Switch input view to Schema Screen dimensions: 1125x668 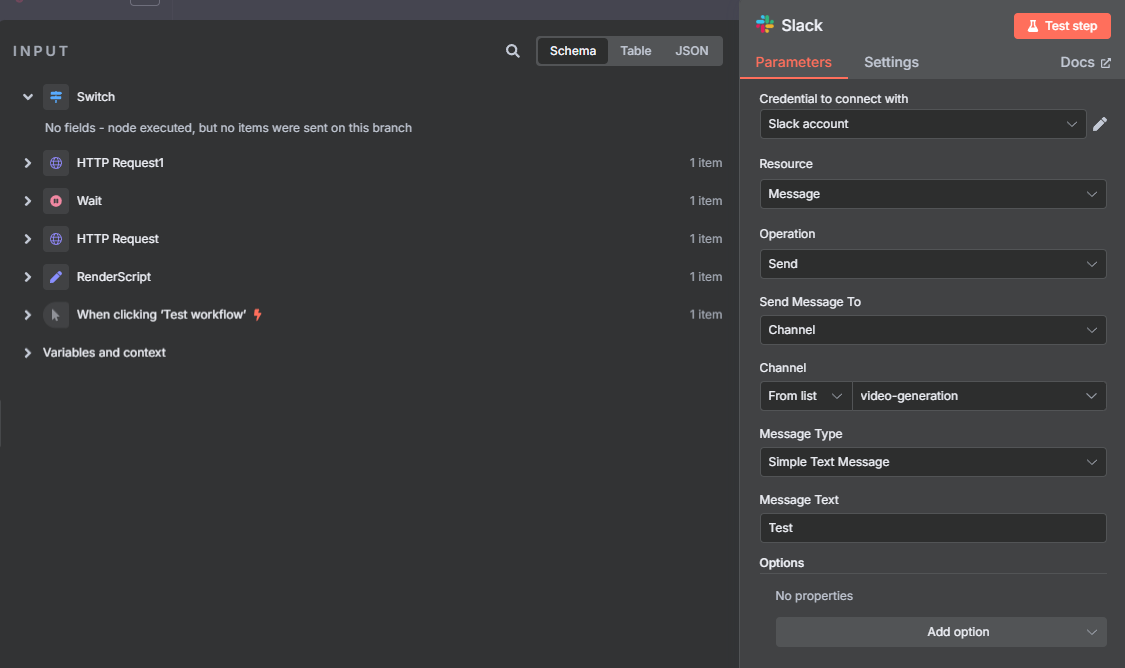tap(573, 51)
